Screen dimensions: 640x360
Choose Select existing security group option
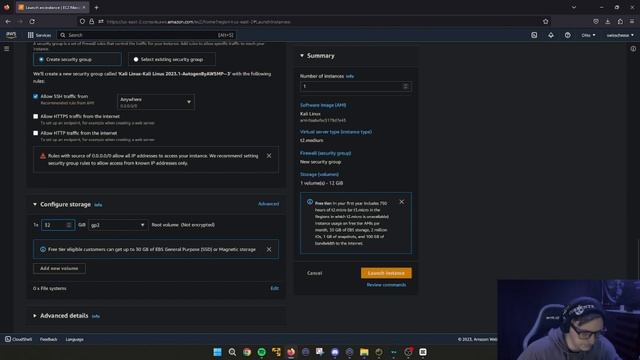[x=172, y=59]
